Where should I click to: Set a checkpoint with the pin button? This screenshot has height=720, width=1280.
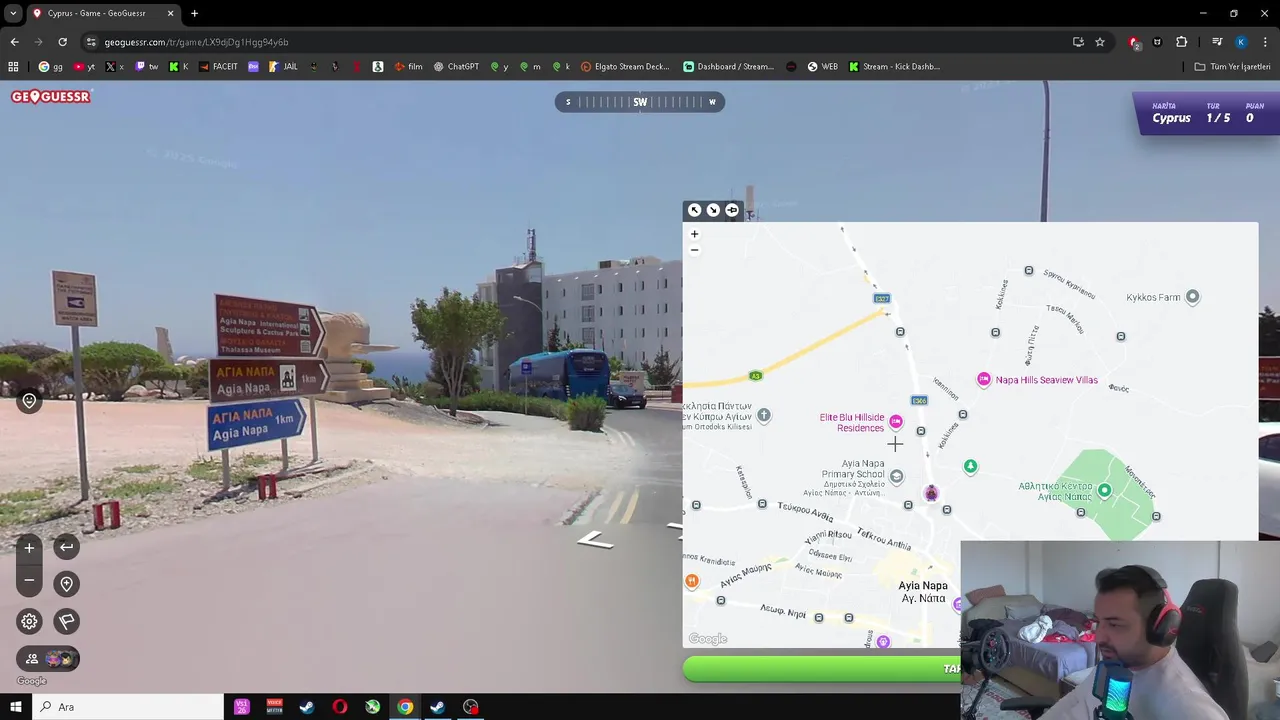[x=66, y=584]
